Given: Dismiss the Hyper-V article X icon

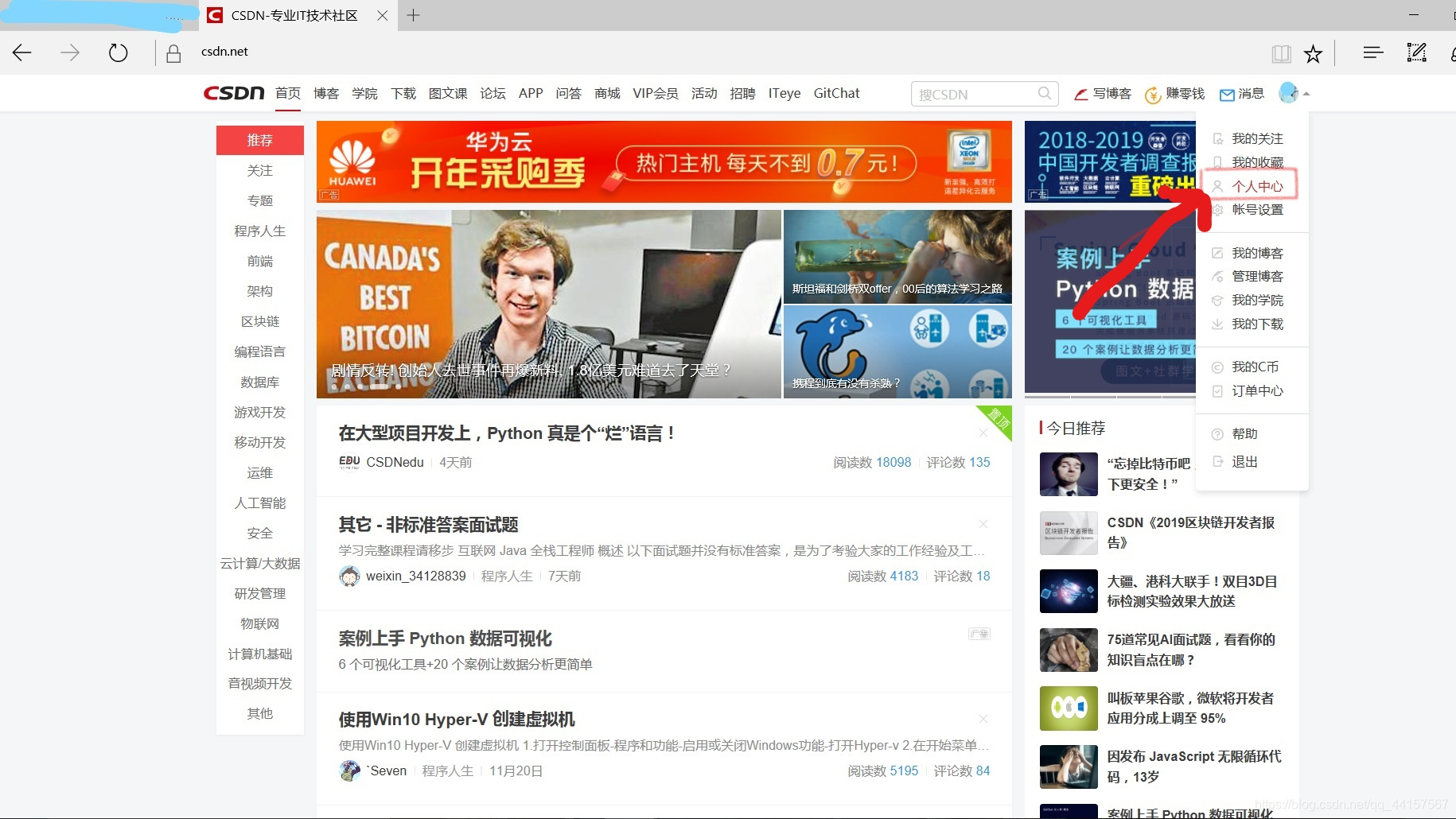Looking at the screenshot, I should point(983,719).
